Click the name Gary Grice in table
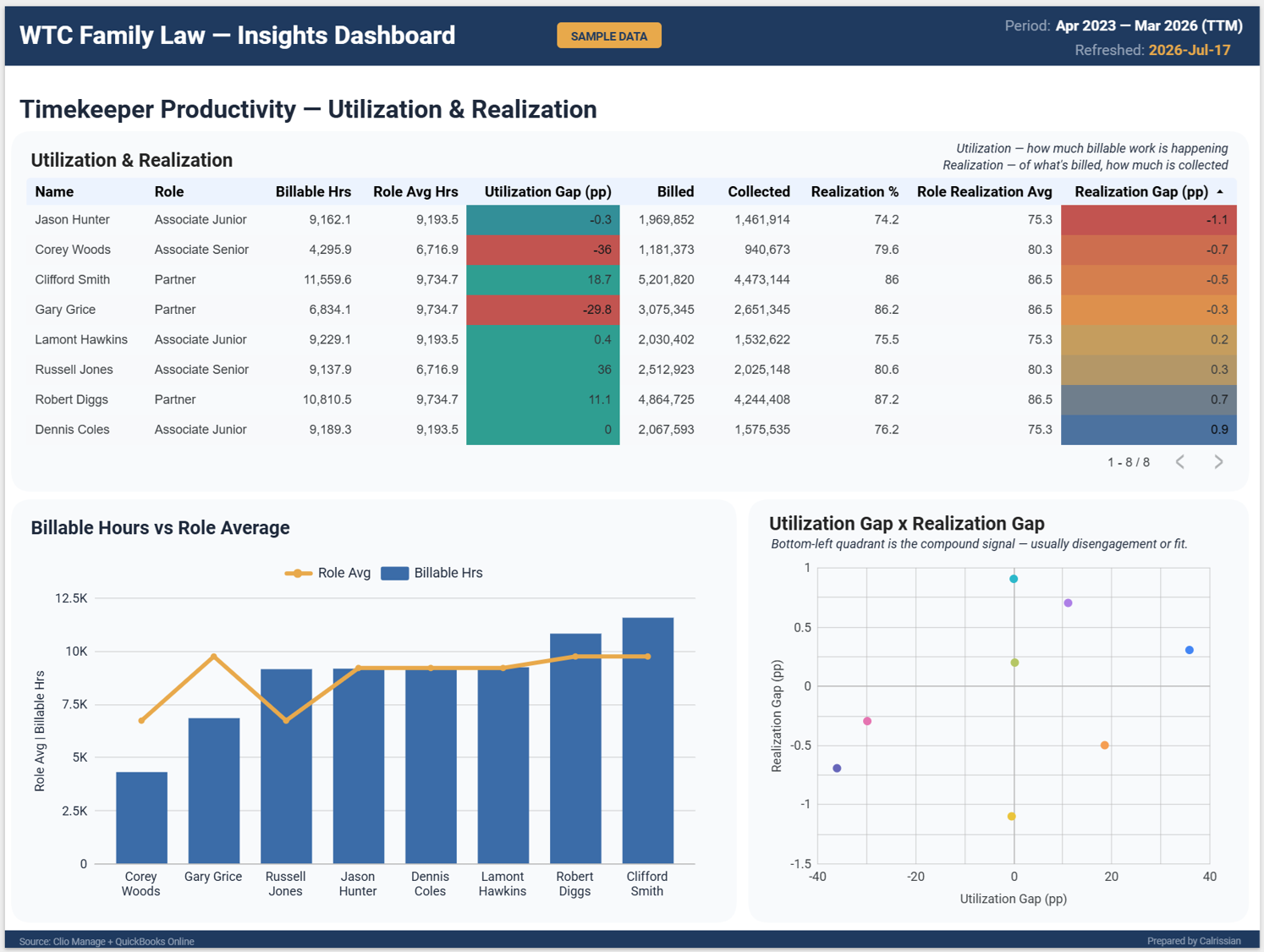The width and height of the screenshot is (1264, 952). click(x=65, y=310)
